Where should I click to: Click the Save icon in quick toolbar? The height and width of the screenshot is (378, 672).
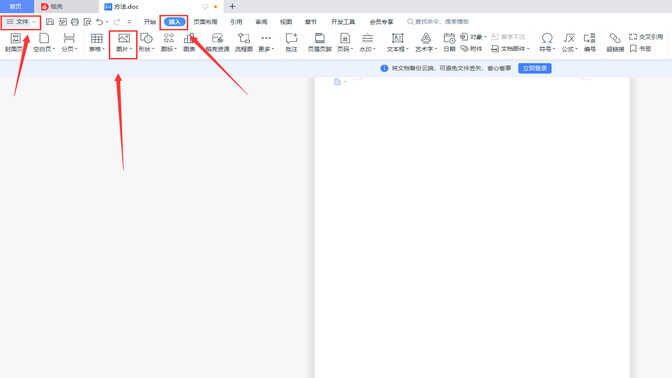click(50, 21)
